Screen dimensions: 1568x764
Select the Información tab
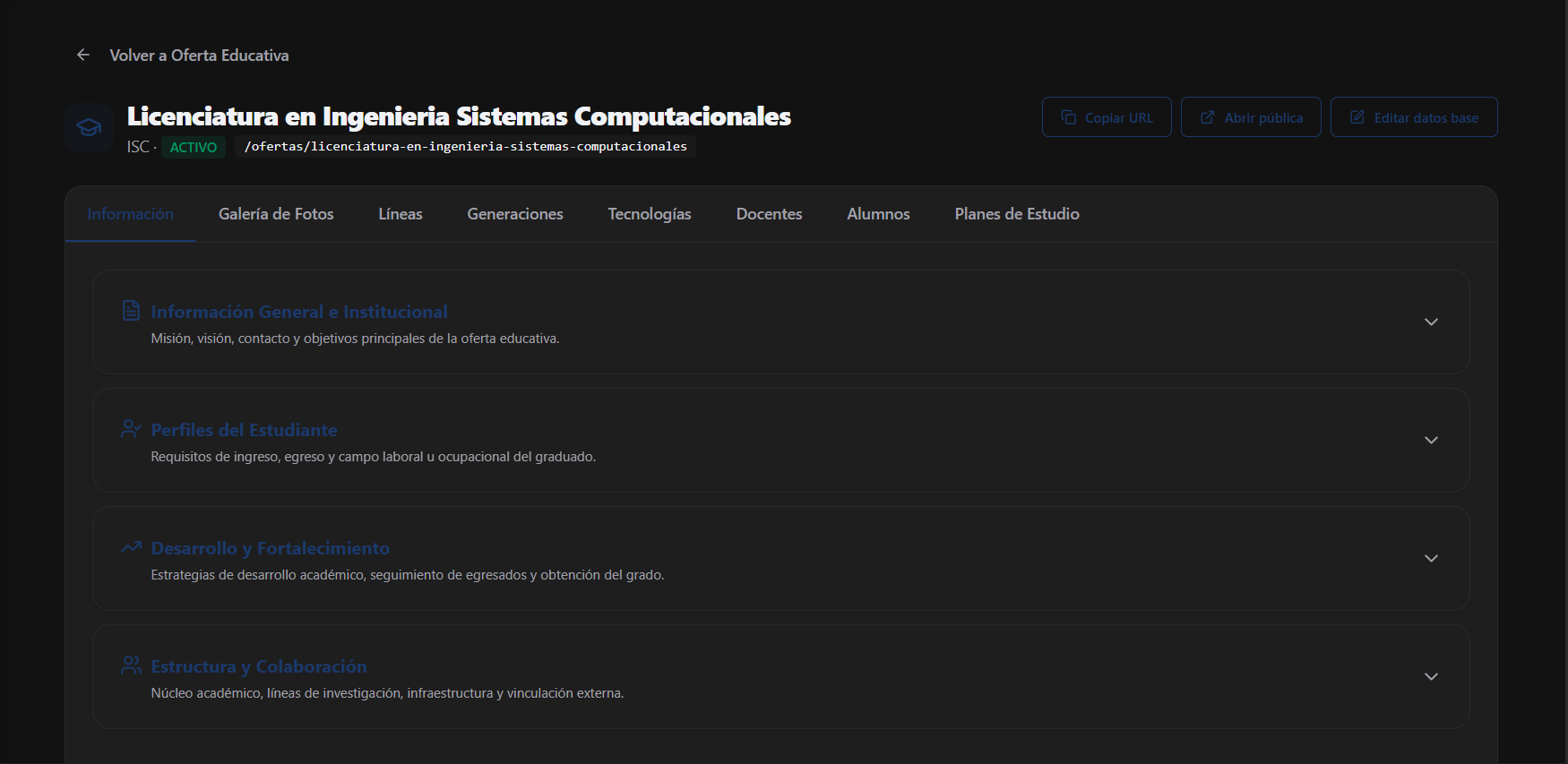pyautogui.click(x=131, y=214)
